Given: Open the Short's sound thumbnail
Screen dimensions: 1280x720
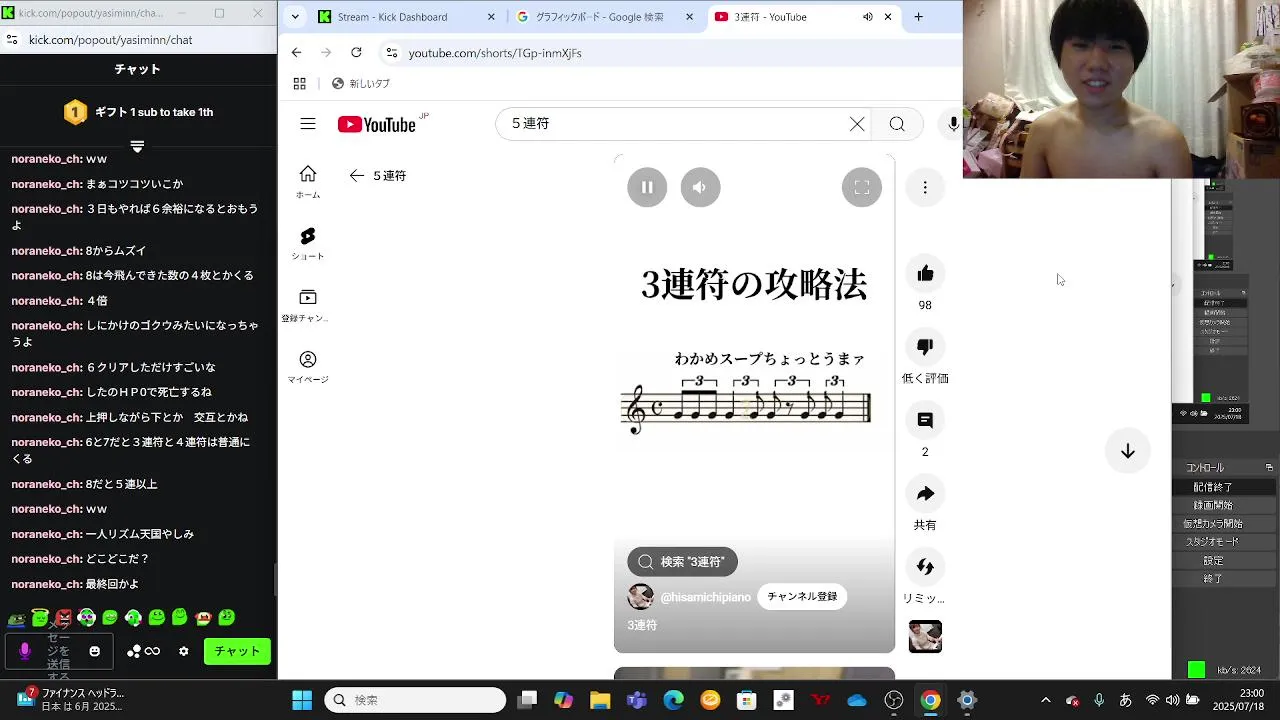Looking at the screenshot, I should [925, 636].
